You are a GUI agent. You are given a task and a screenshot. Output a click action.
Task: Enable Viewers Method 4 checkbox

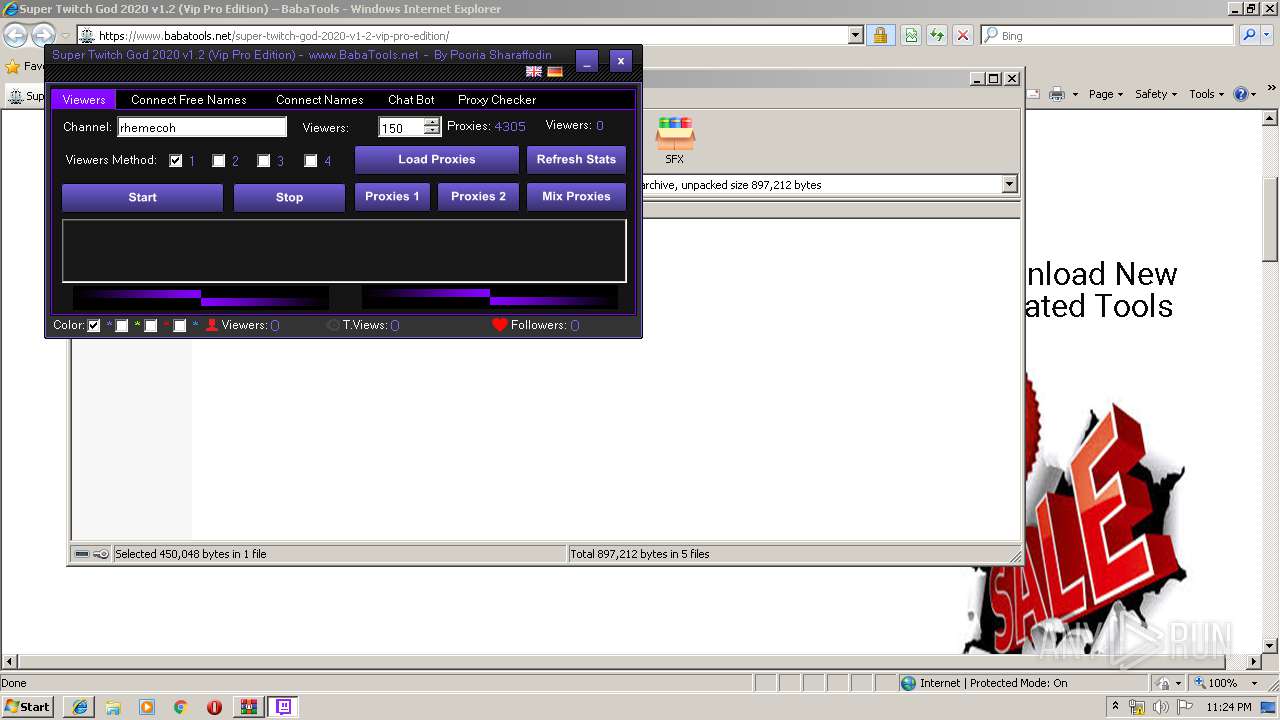(310, 161)
